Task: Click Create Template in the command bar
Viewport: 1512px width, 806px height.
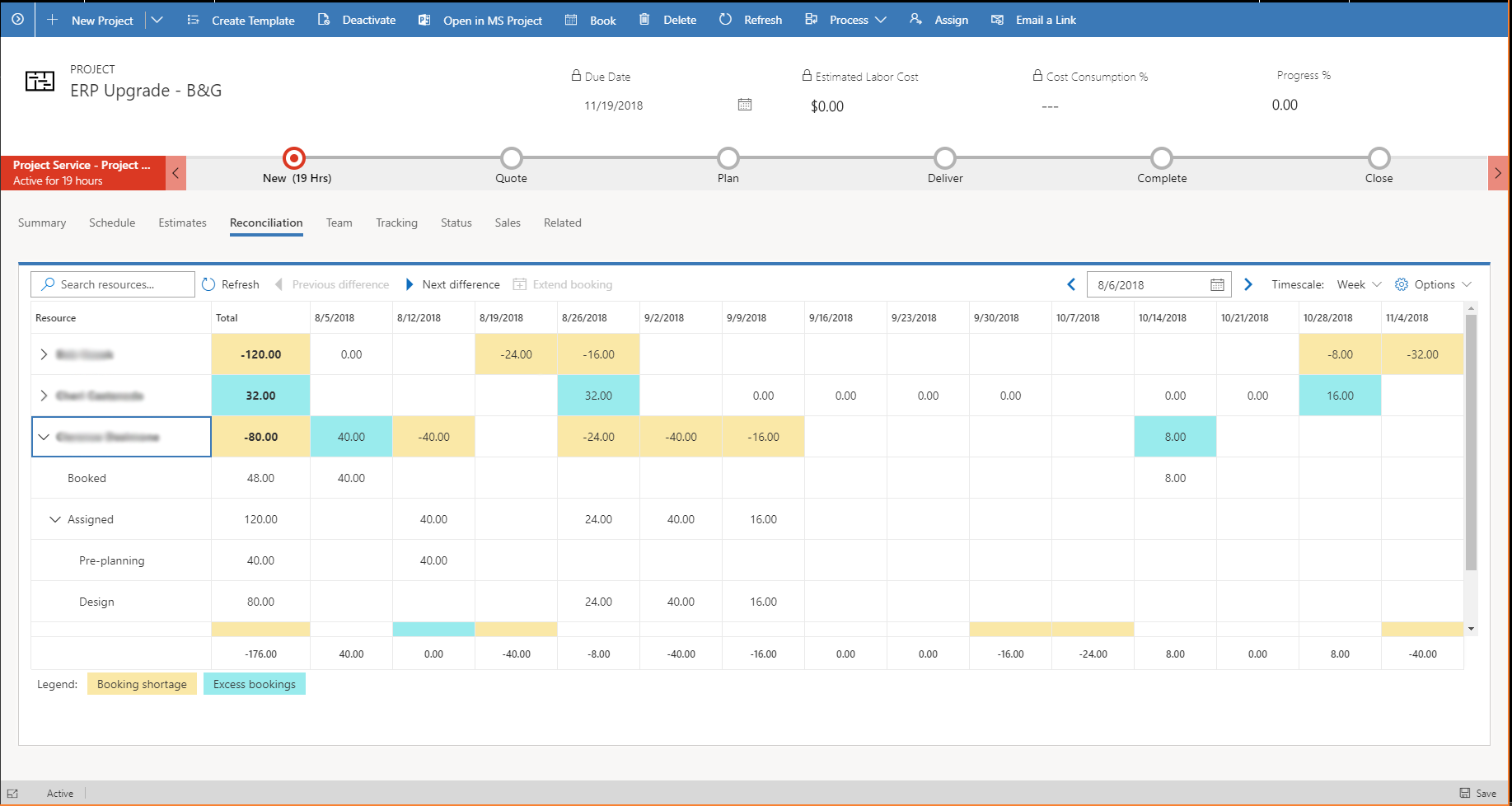Action: tap(241, 20)
